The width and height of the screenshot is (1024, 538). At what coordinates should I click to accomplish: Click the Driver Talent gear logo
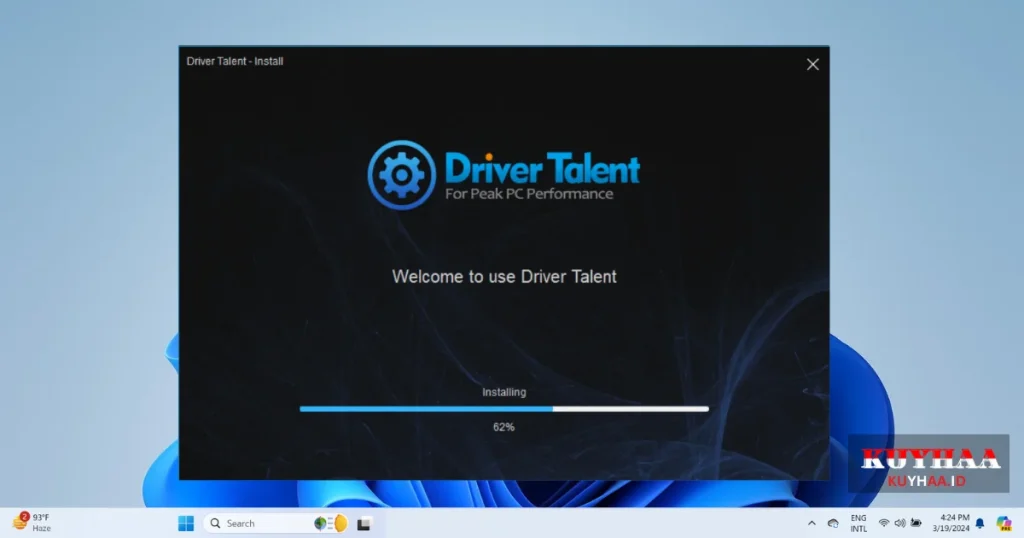pos(402,174)
